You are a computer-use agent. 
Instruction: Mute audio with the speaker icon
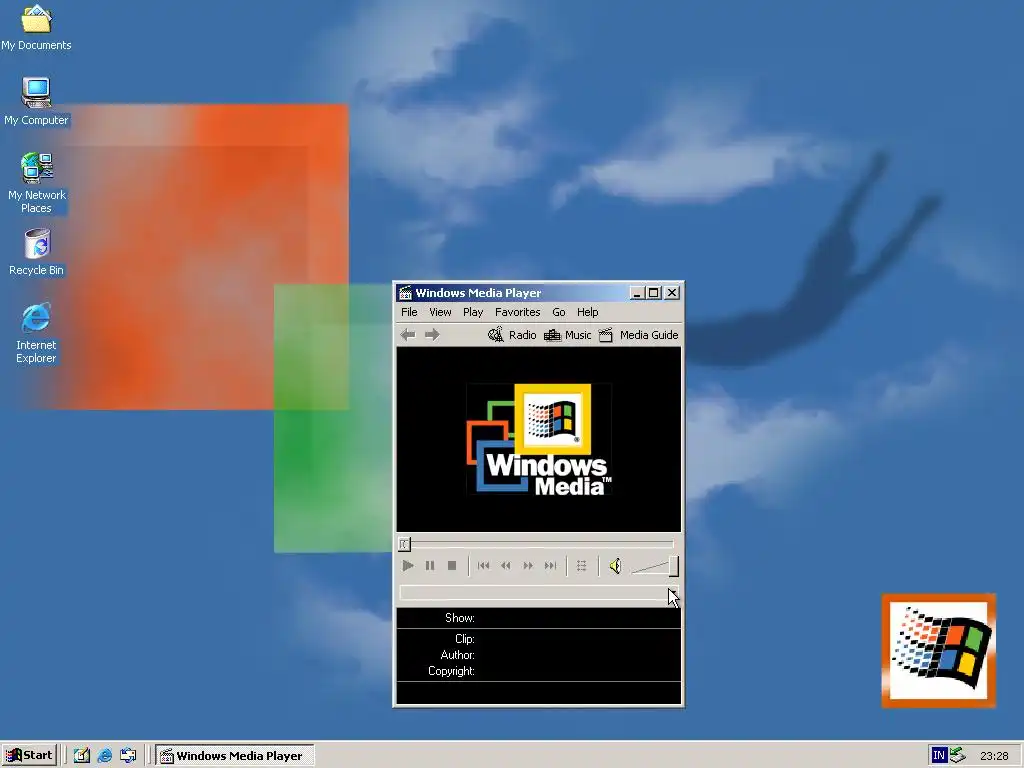click(x=615, y=566)
